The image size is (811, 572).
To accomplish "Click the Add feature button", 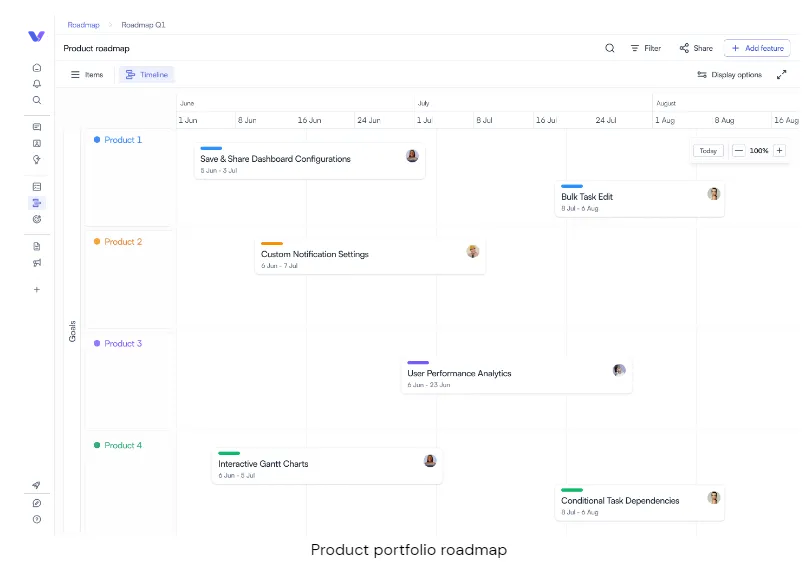I will [x=757, y=48].
